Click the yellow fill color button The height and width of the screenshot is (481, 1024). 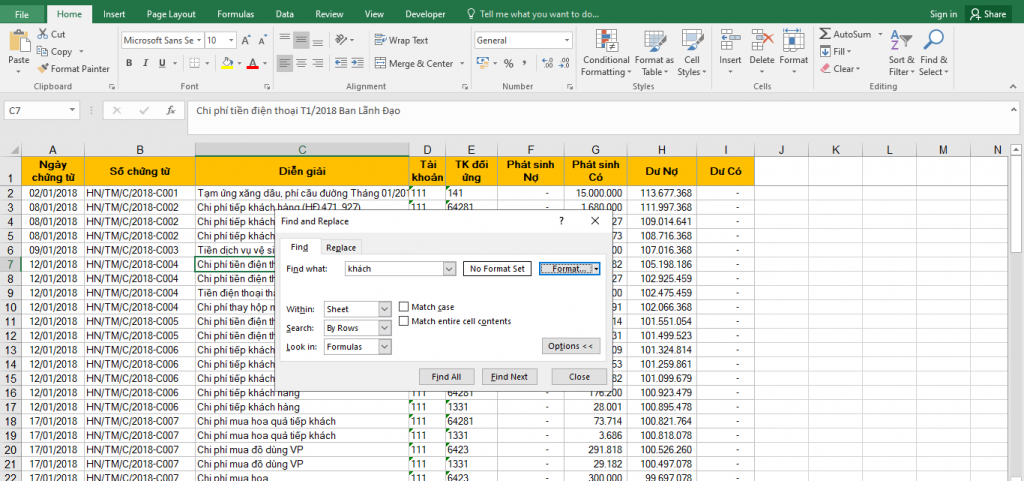[228, 63]
